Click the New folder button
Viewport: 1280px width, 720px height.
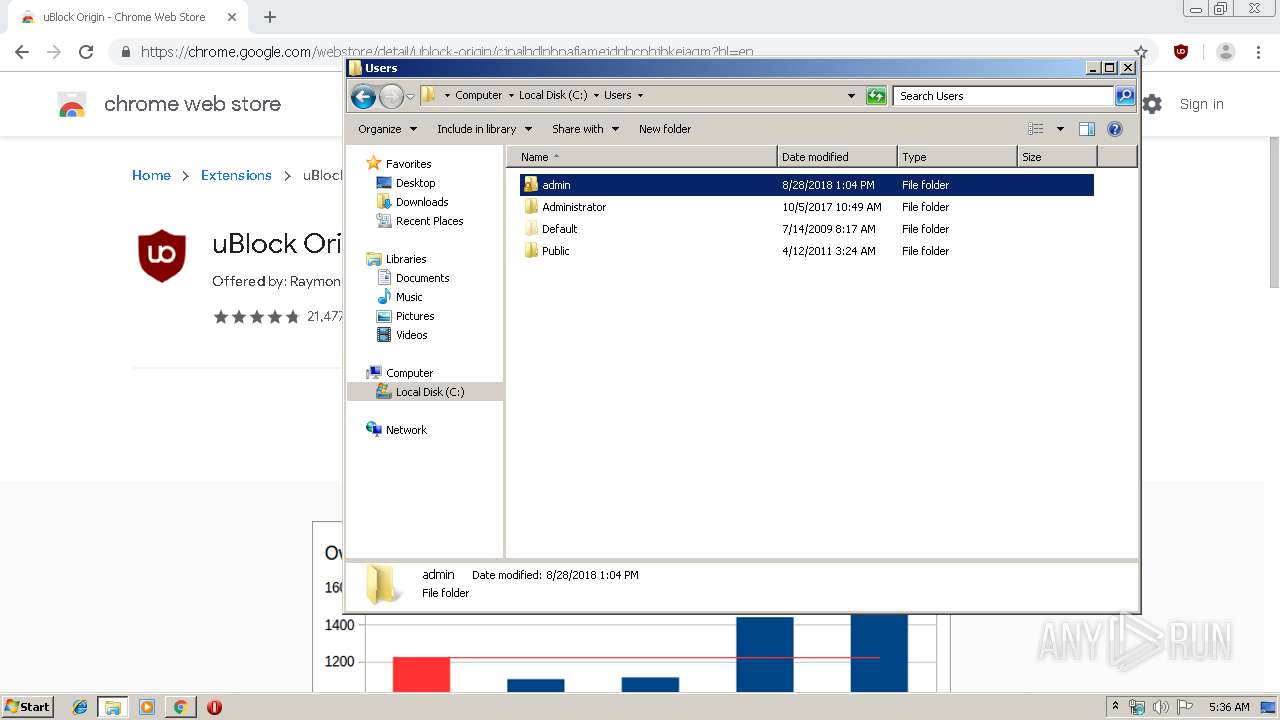point(665,129)
